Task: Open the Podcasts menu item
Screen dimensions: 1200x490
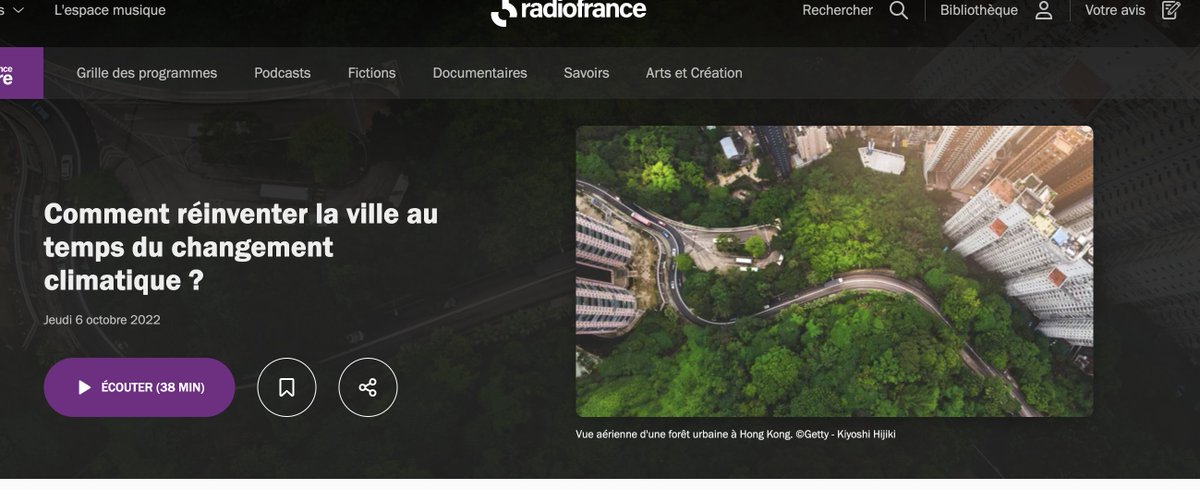Action: pyautogui.click(x=282, y=73)
